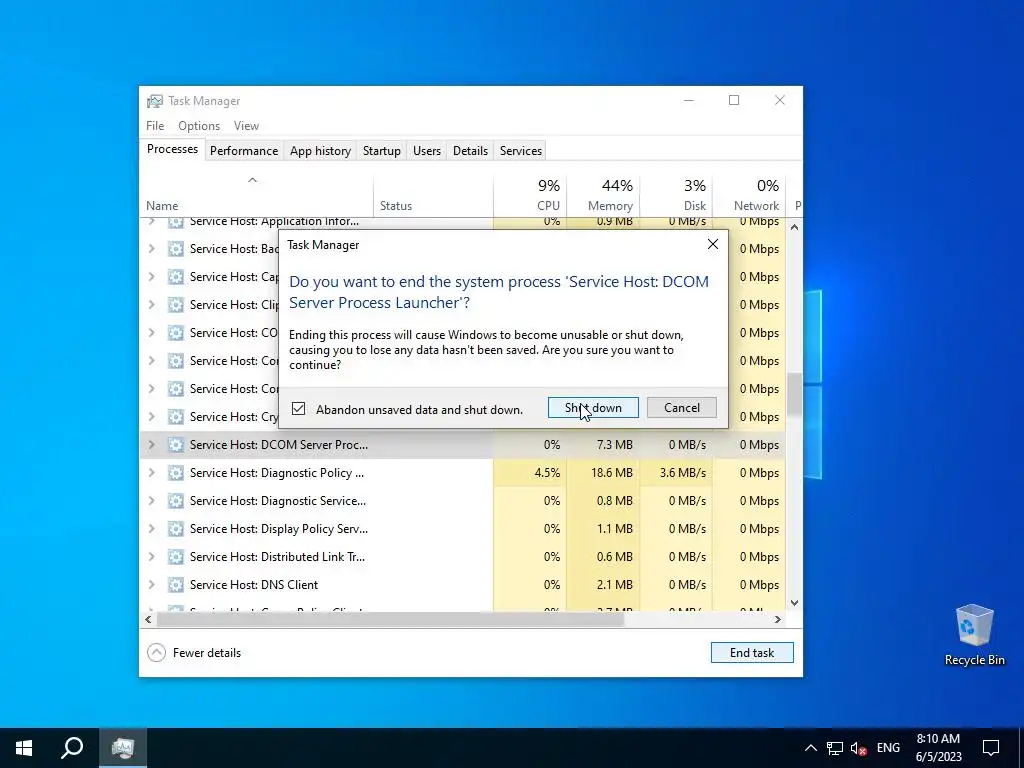This screenshot has height=768, width=1024.
Task: Open the Windows Start menu
Action: [24, 748]
